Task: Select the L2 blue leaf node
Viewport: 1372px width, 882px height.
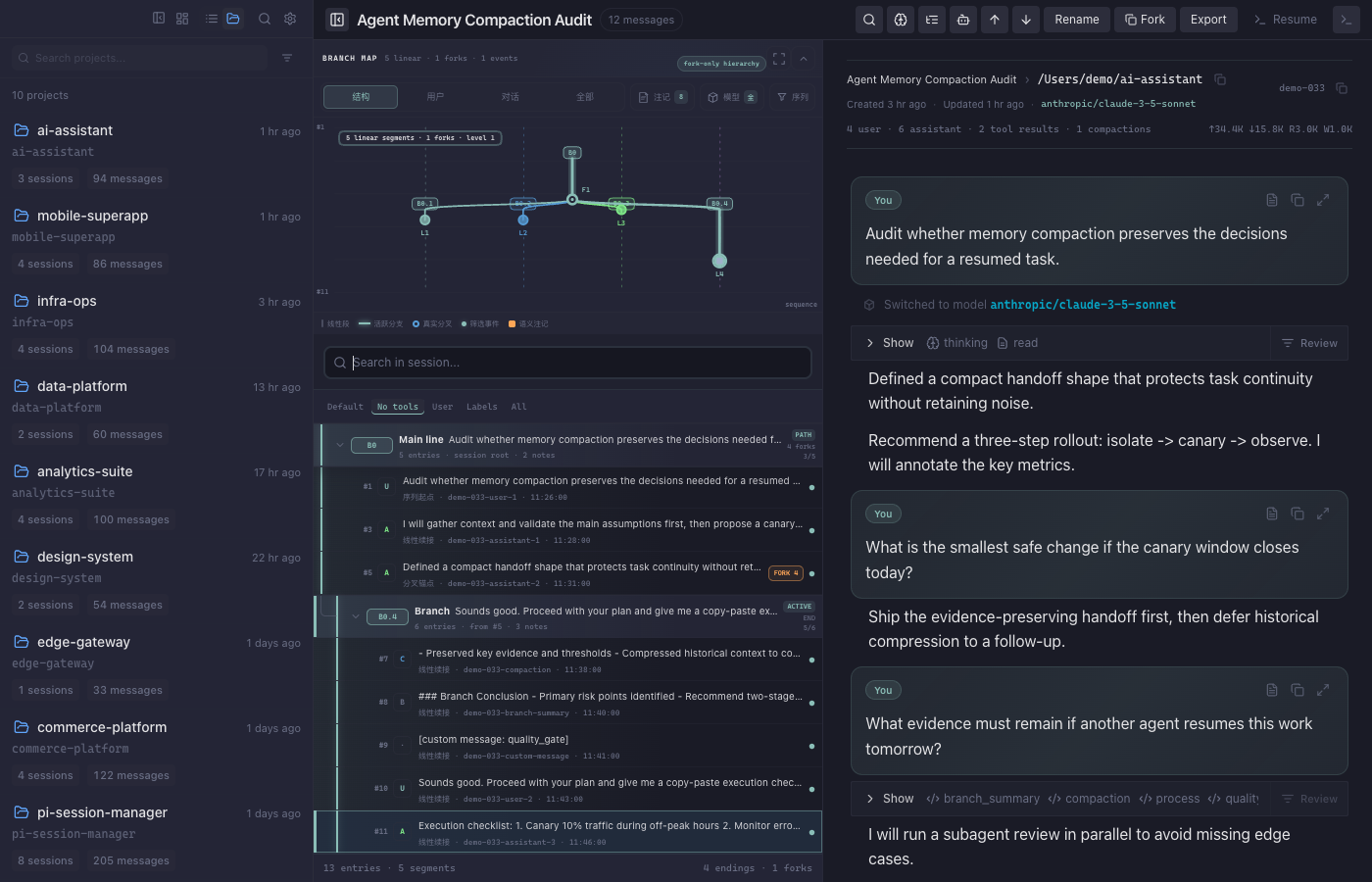Action: (523, 220)
